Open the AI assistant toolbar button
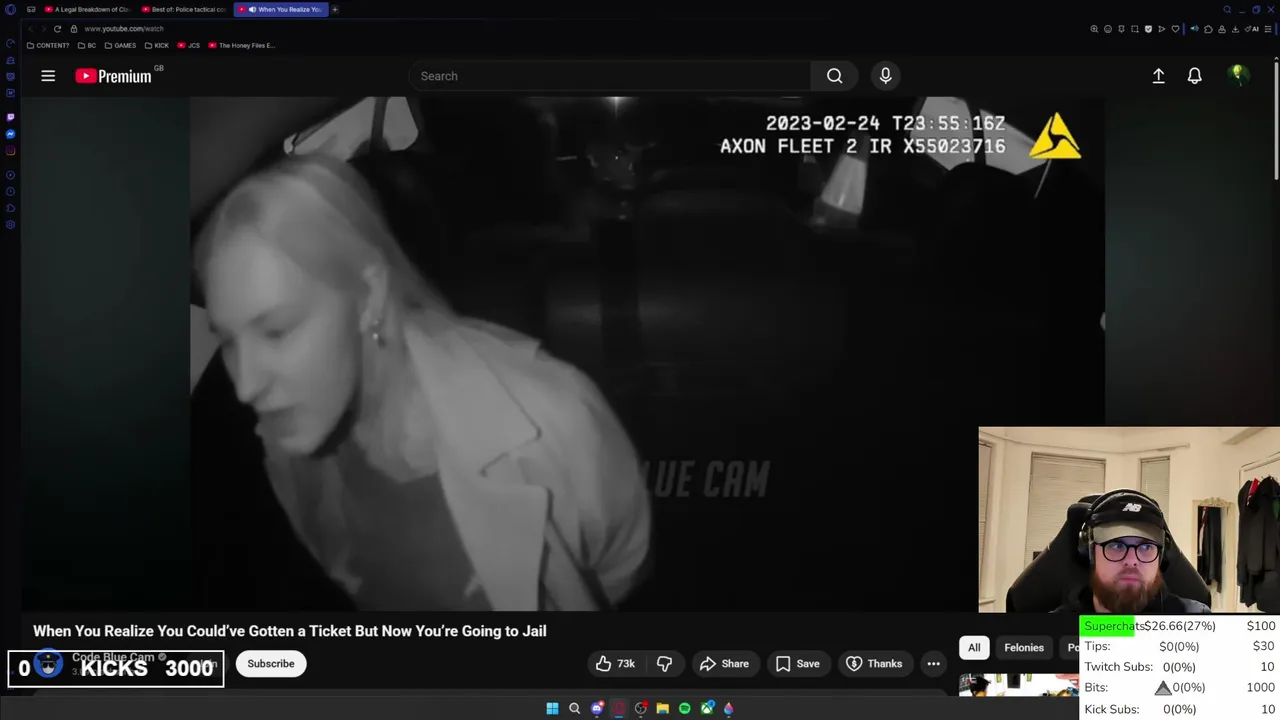1280x720 pixels. pos(1252,29)
